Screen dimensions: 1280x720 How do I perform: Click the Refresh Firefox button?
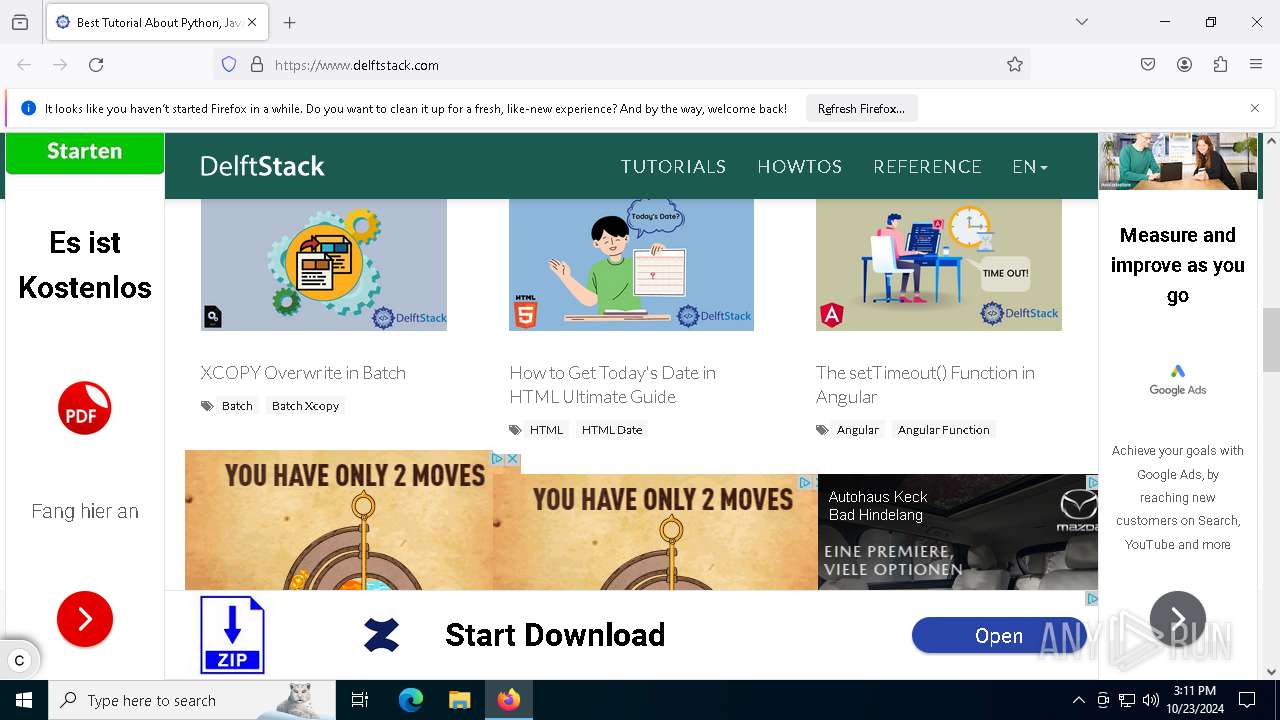(861, 109)
